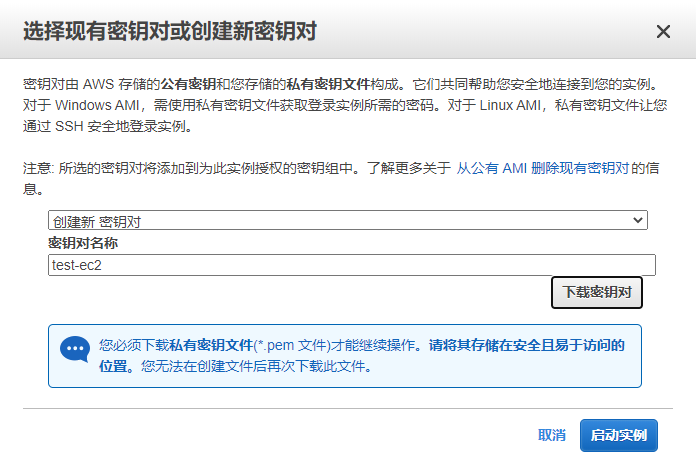Click the bold text 请将其存储在安全且易于访问的
696x467 pixels.
point(526,345)
